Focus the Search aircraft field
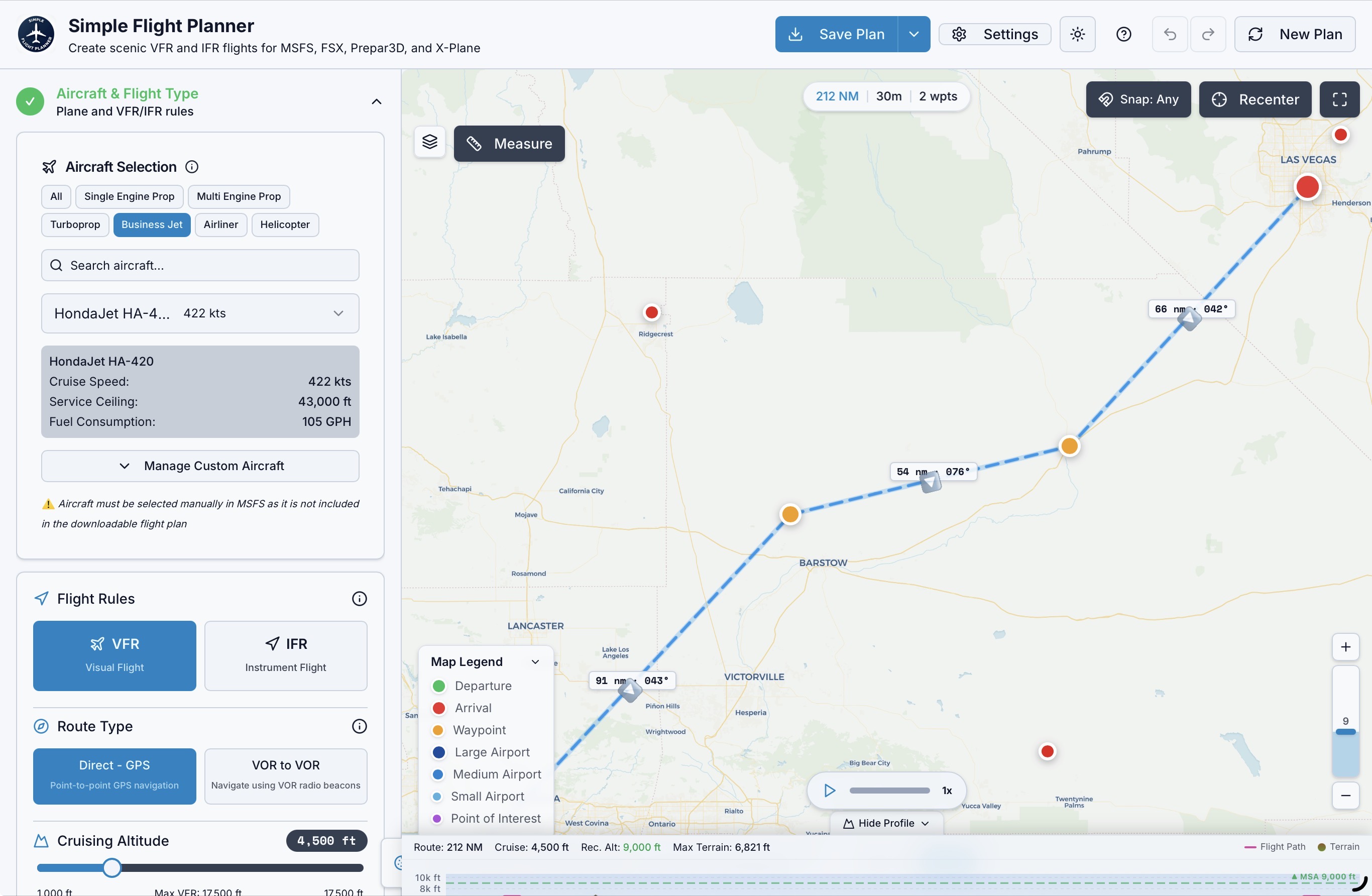The width and height of the screenshot is (1372, 896). click(200, 265)
